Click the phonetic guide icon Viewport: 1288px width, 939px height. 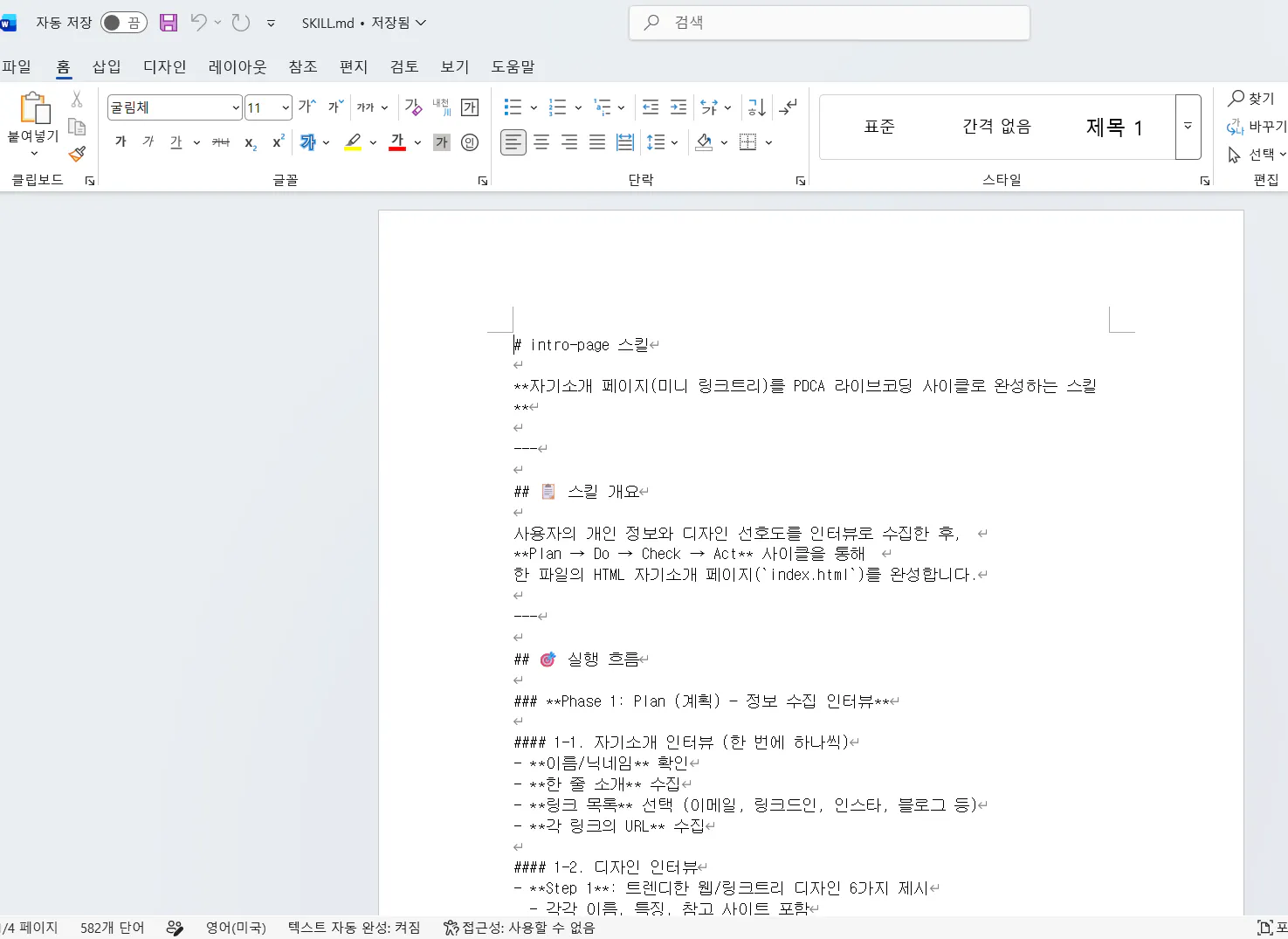[x=442, y=107]
